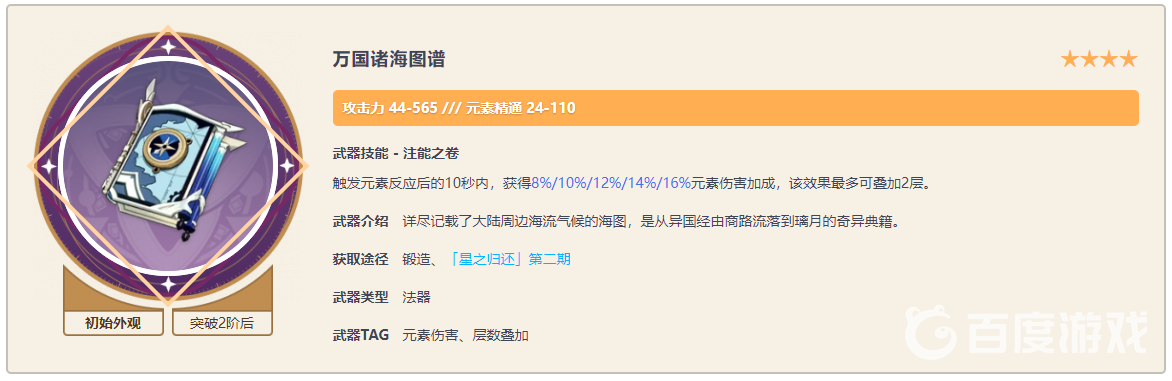
Task: Click the 万国诸海图谱 weapon title
Action: pyautogui.click(x=389, y=60)
